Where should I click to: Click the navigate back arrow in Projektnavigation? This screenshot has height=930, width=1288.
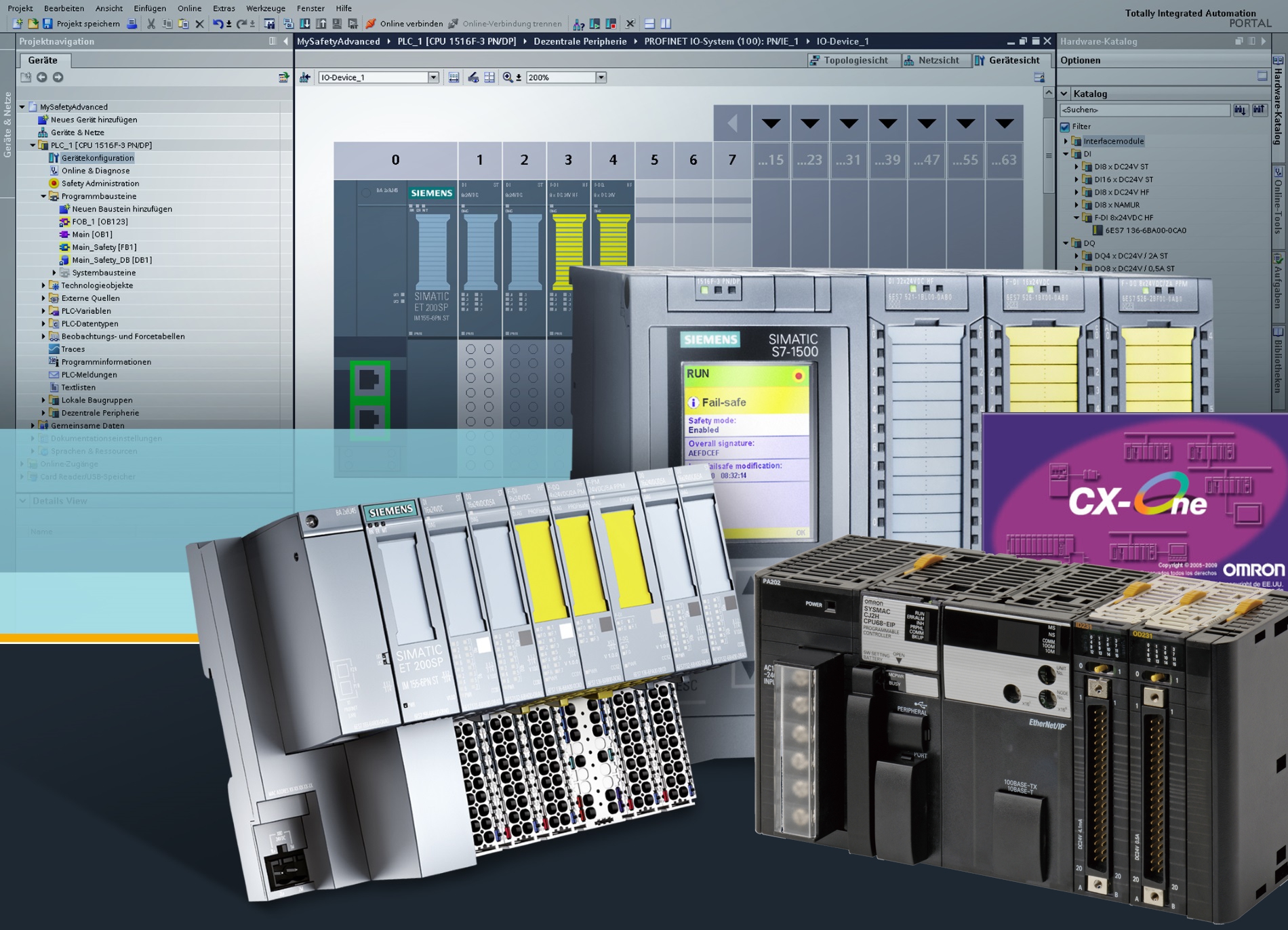42,77
